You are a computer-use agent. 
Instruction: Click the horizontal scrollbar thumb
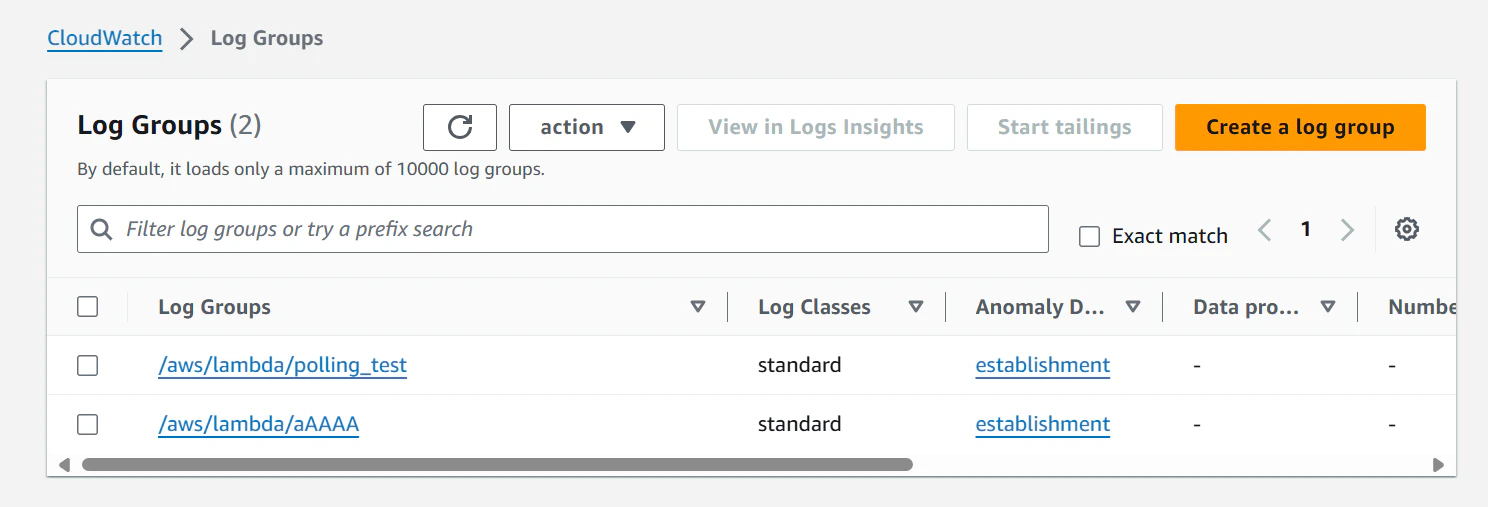(x=497, y=464)
